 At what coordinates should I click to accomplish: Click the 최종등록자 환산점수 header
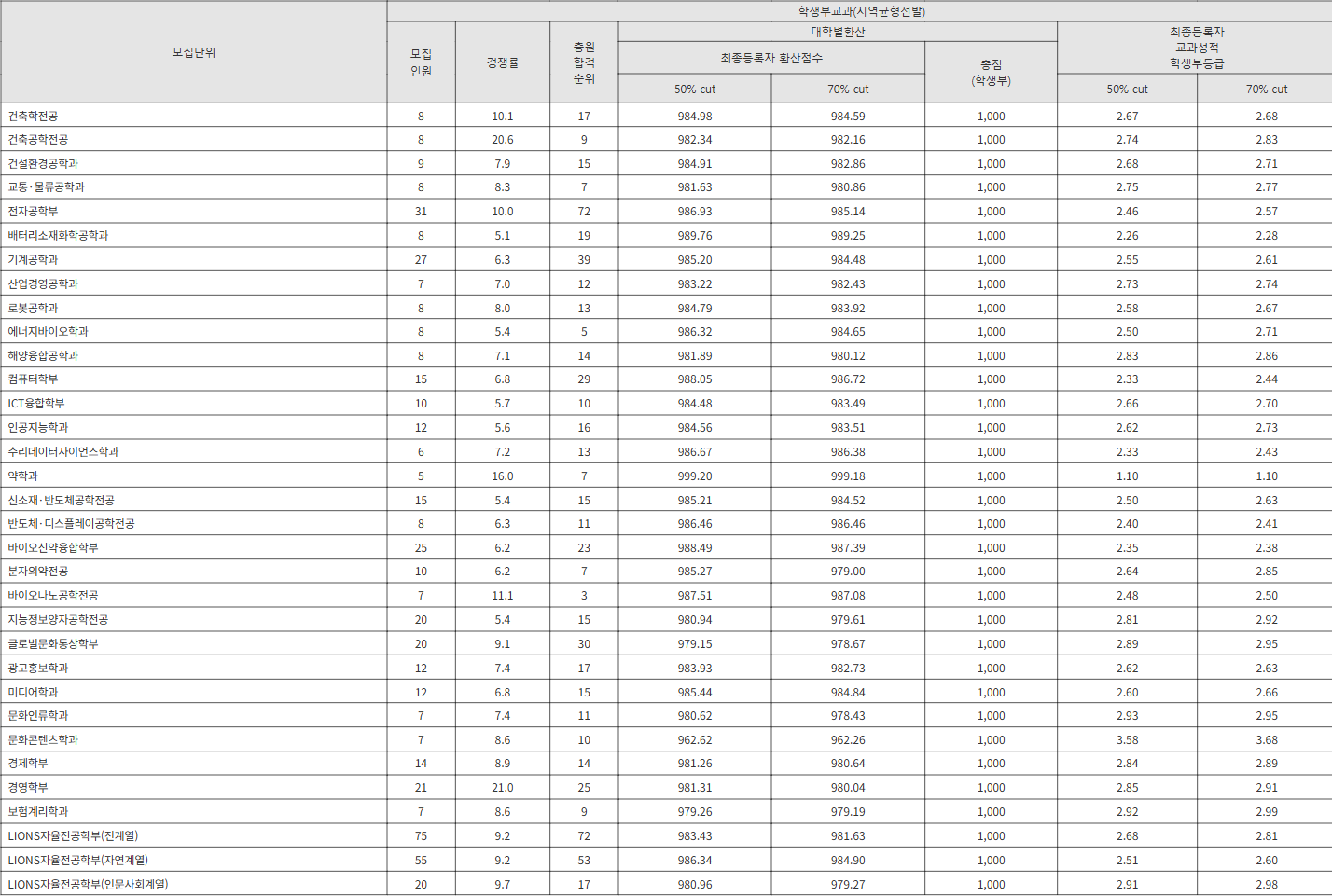(x=771, y=58)
